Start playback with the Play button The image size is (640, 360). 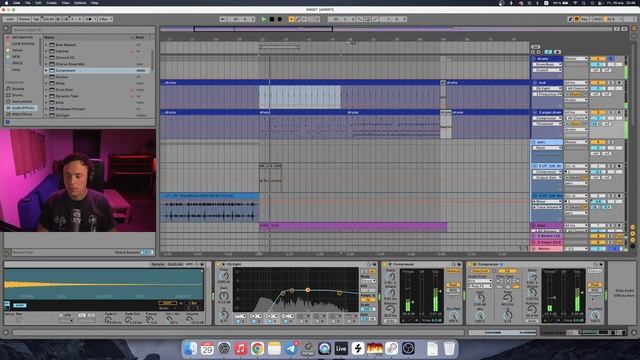(x=264, y=19)
